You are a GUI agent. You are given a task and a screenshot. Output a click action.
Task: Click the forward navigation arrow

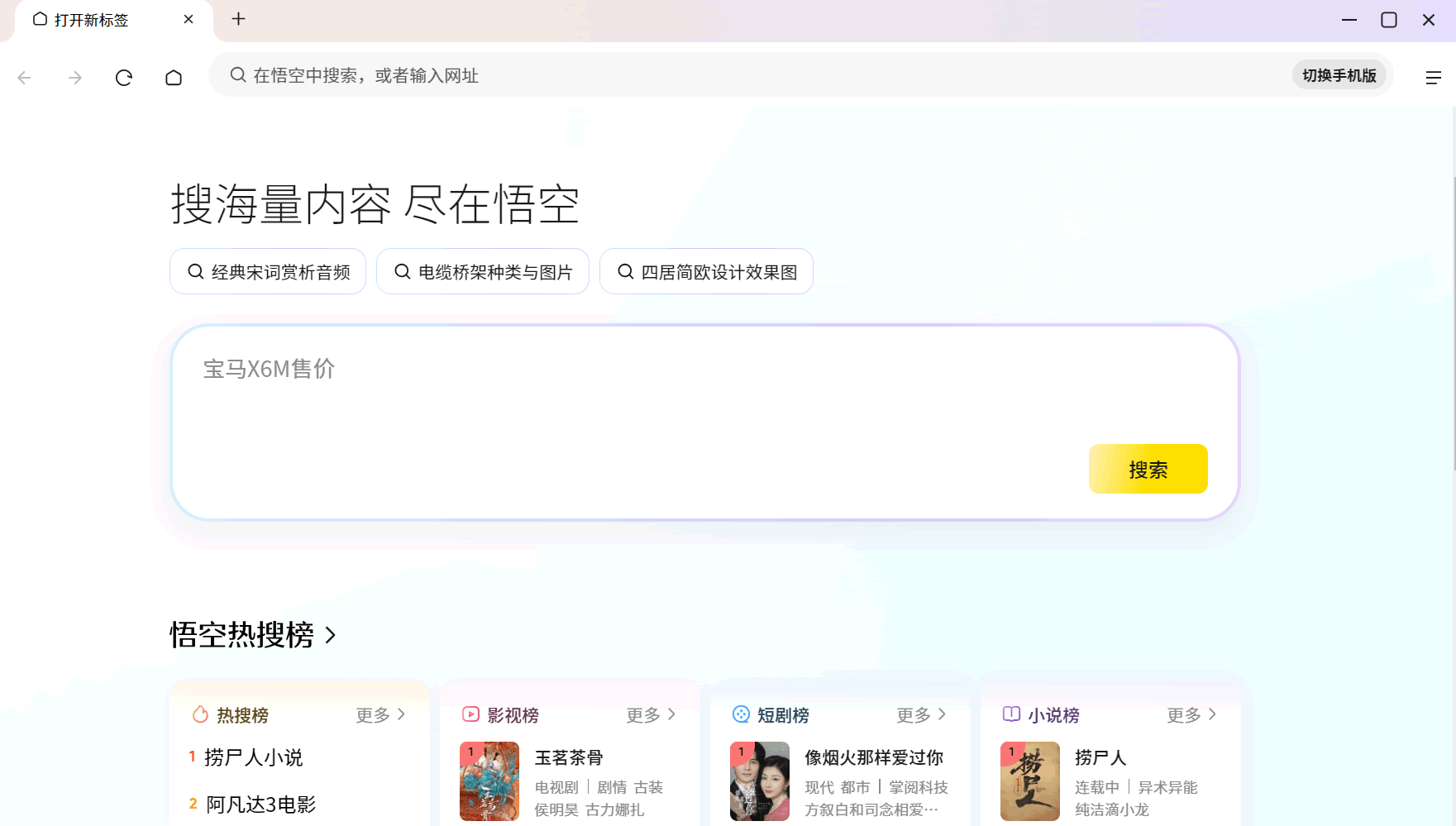coord(75,78)
